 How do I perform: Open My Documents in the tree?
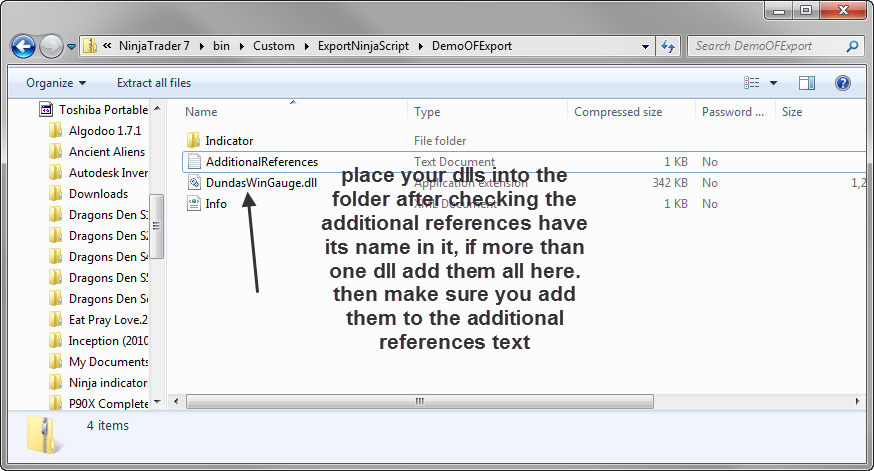(x=108, y=362)
